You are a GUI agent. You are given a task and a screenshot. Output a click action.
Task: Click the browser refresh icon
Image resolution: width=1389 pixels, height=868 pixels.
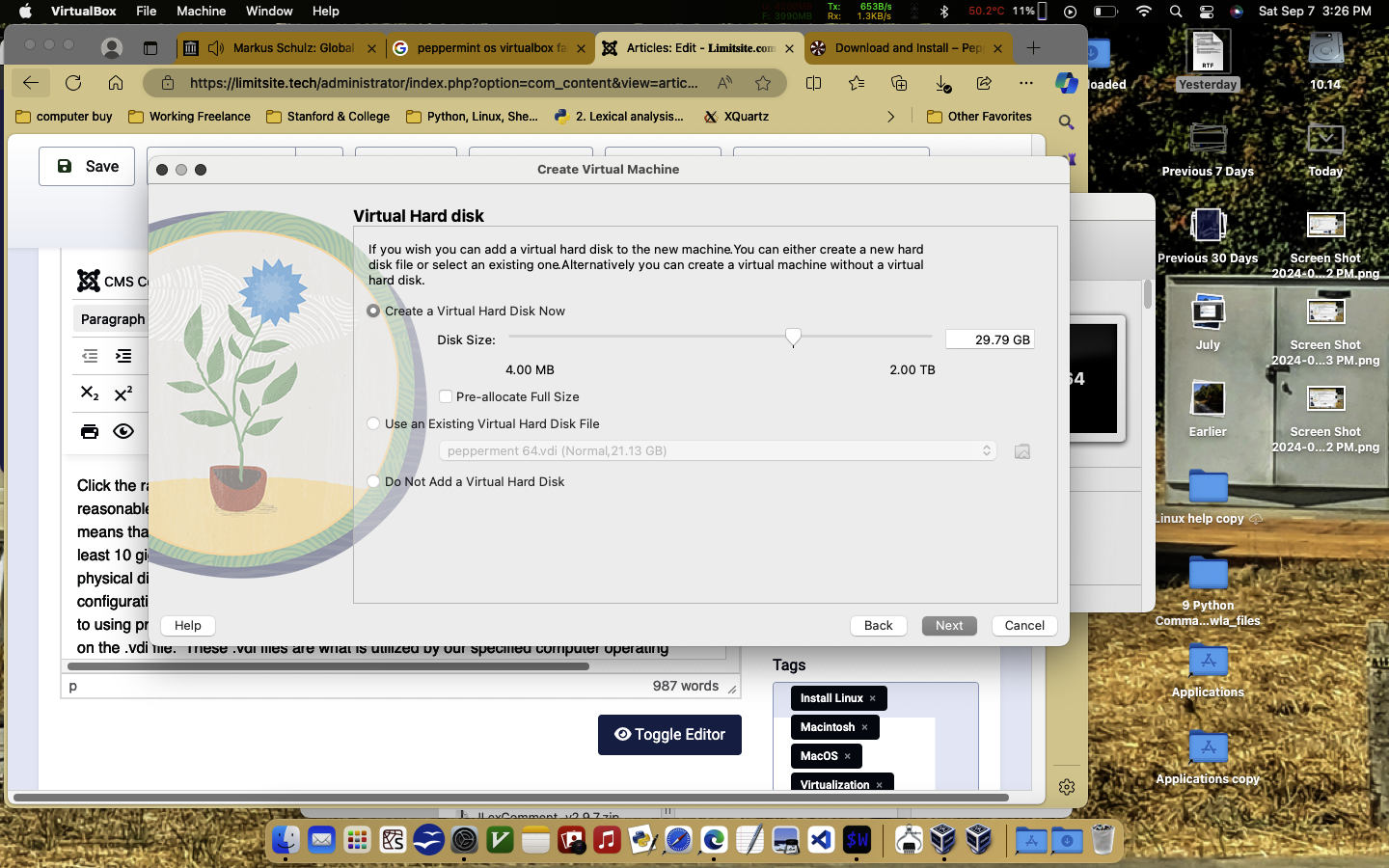click(73, 83)
